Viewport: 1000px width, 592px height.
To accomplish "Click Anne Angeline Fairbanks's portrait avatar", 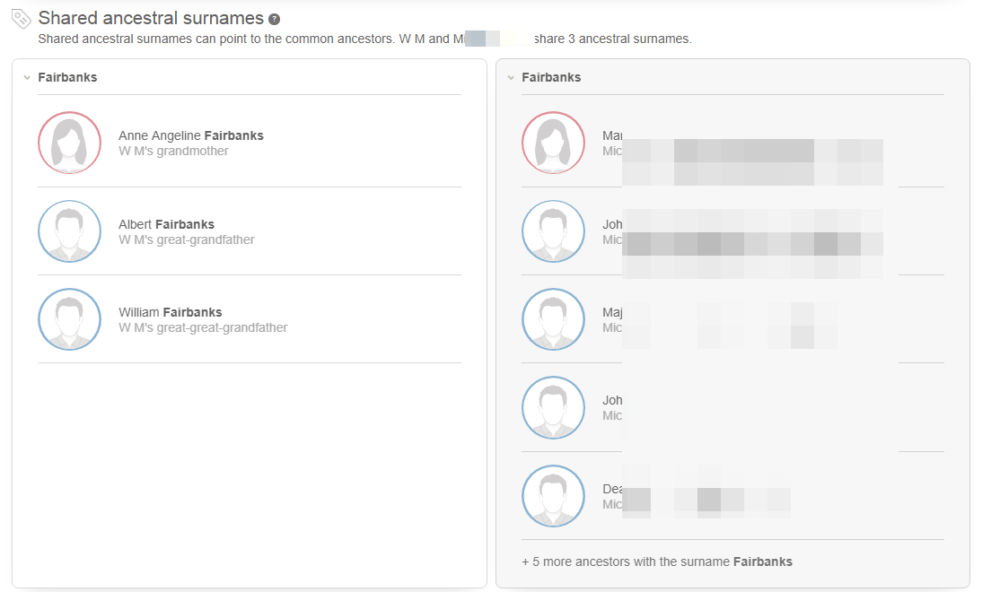I will tap(69, 143).
